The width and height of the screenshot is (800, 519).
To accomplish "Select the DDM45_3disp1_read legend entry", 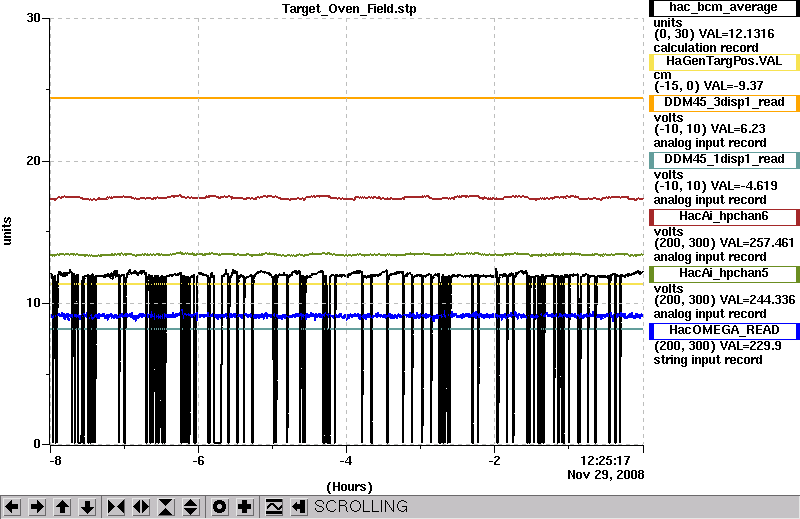I will (723, 102).
